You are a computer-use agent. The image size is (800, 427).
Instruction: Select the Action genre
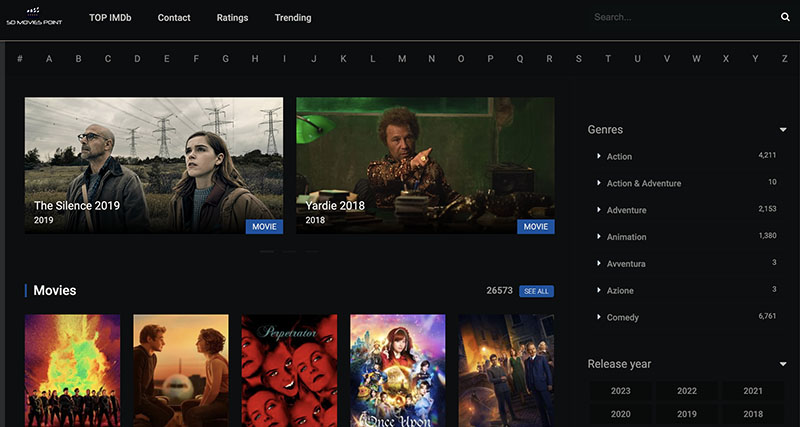(619, 157)
